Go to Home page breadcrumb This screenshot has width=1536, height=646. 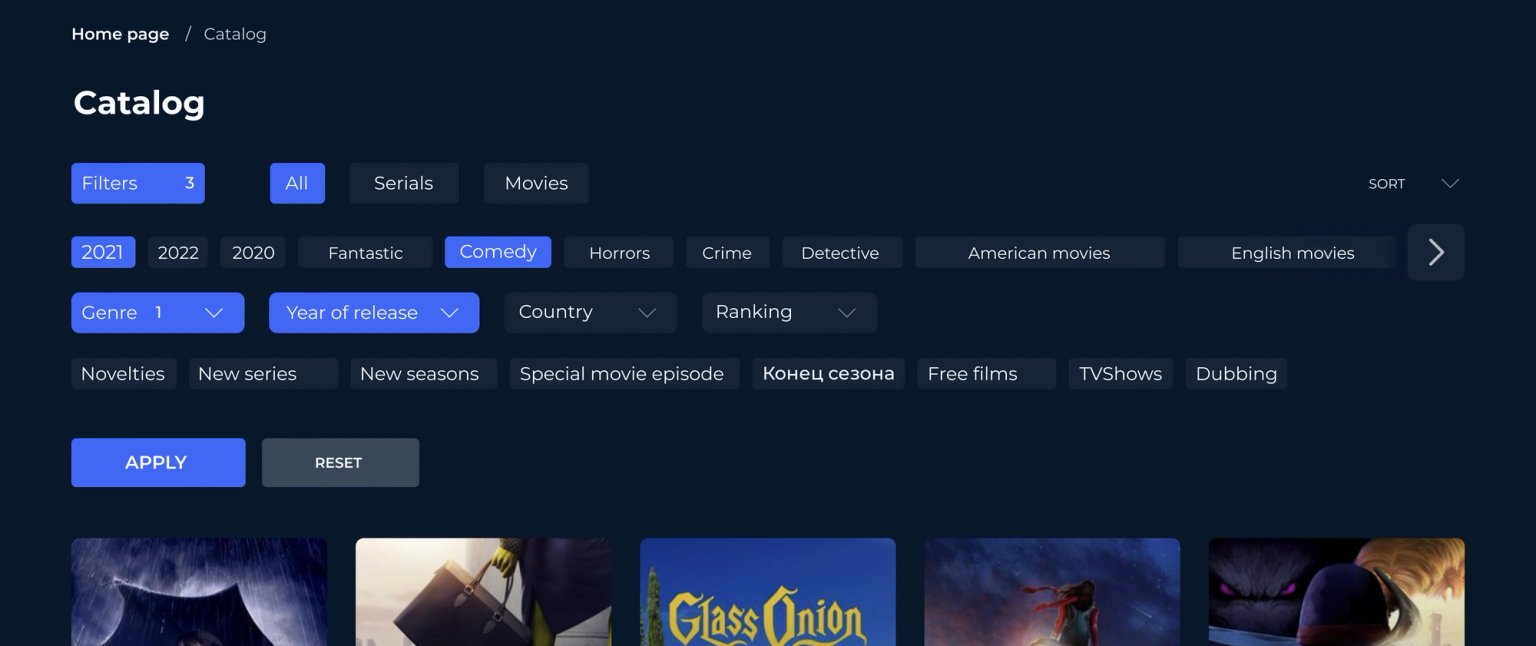click(120, 34)
